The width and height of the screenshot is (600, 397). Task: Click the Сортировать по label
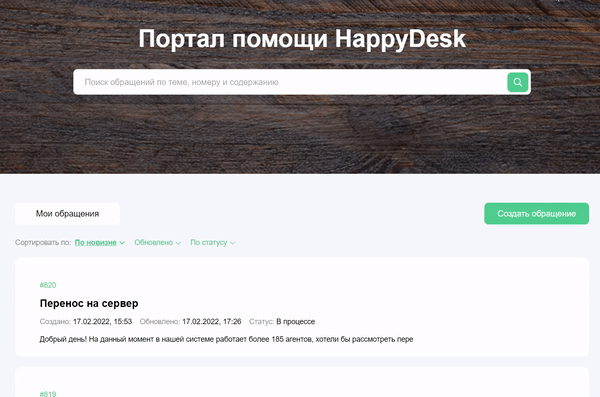click(x=43, y=242)
